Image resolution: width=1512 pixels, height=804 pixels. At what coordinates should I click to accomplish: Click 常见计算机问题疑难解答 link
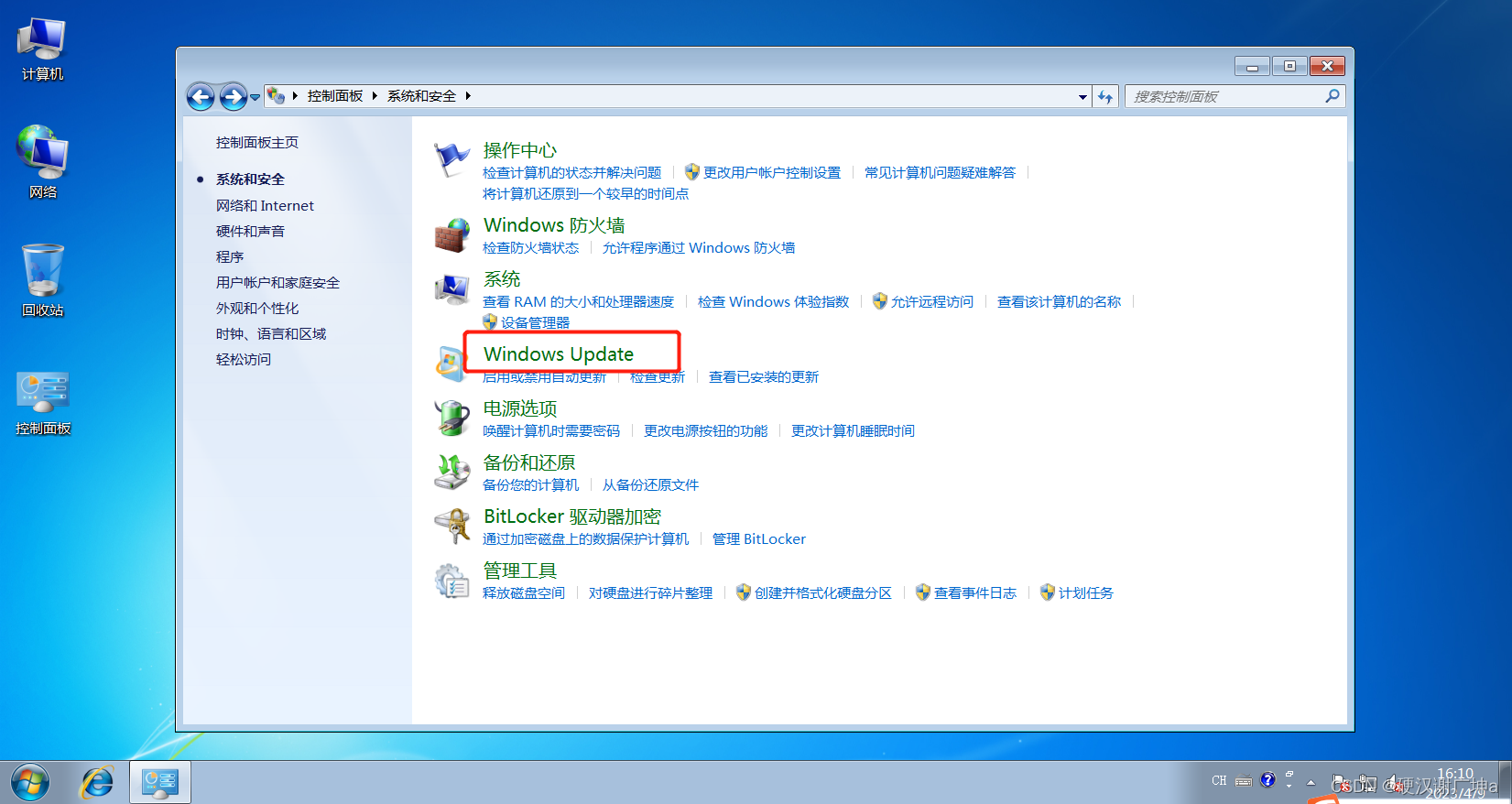click(x=940, y=172)
